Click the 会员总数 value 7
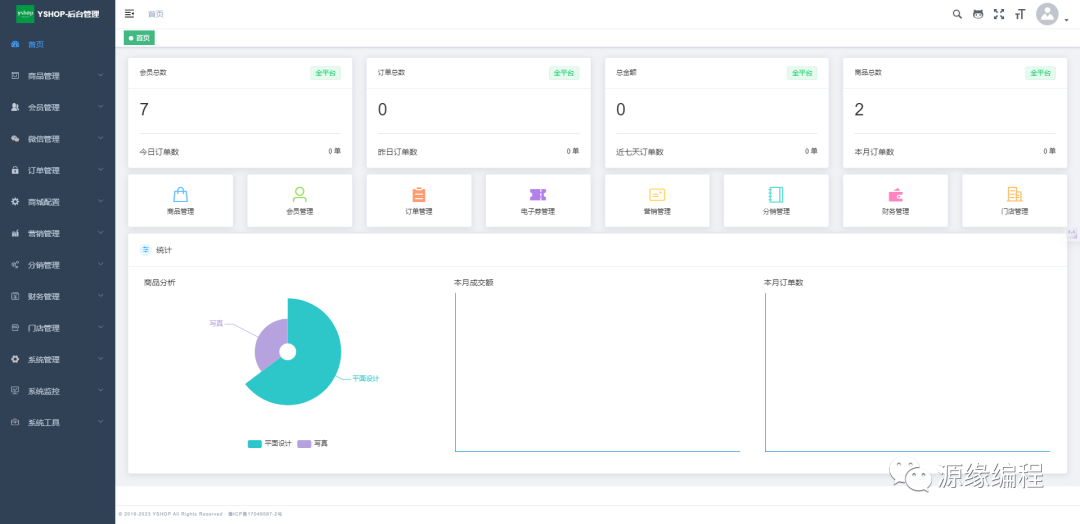 click(144, 109)
